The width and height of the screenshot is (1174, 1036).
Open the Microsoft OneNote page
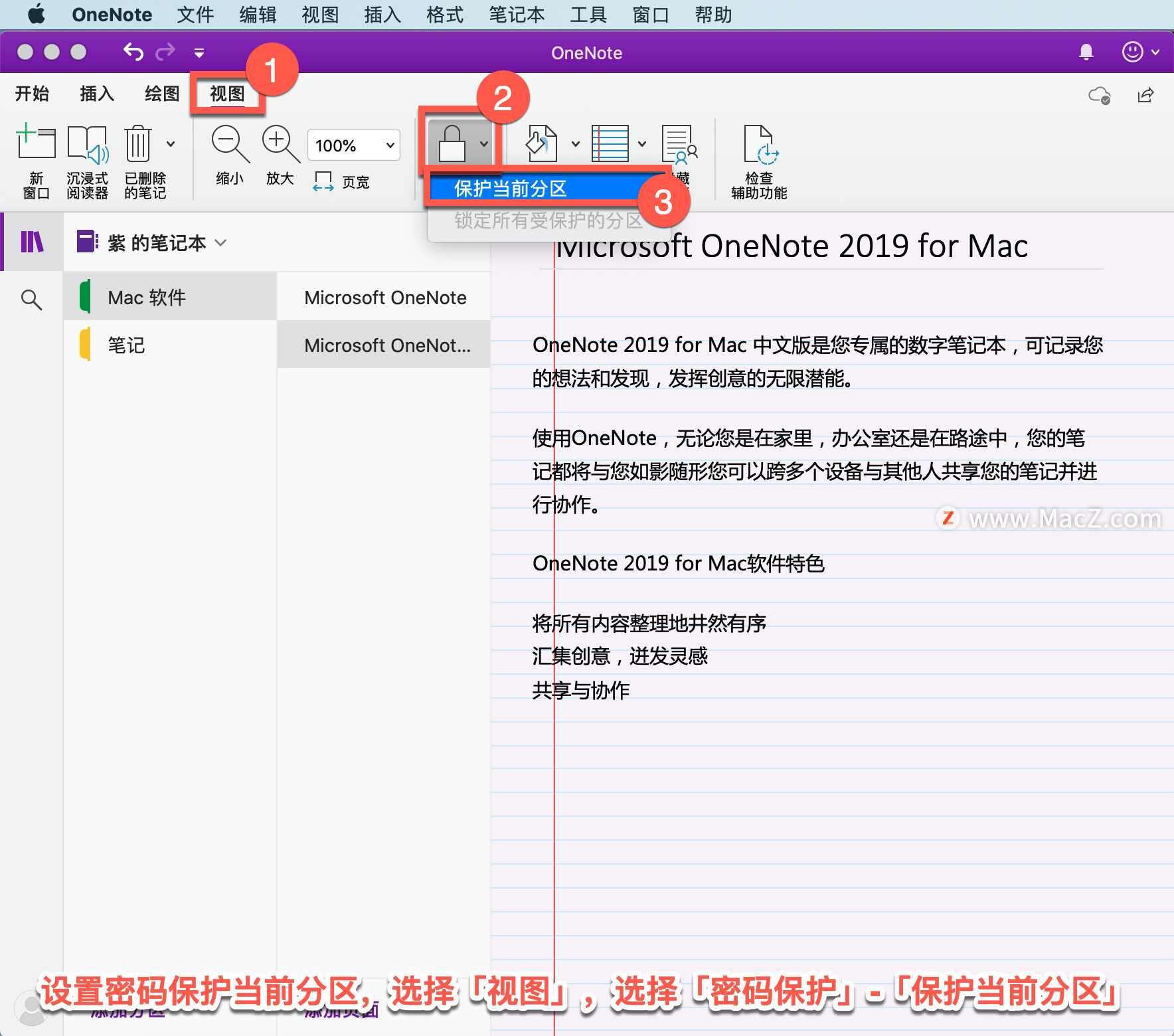click(384, 297)
